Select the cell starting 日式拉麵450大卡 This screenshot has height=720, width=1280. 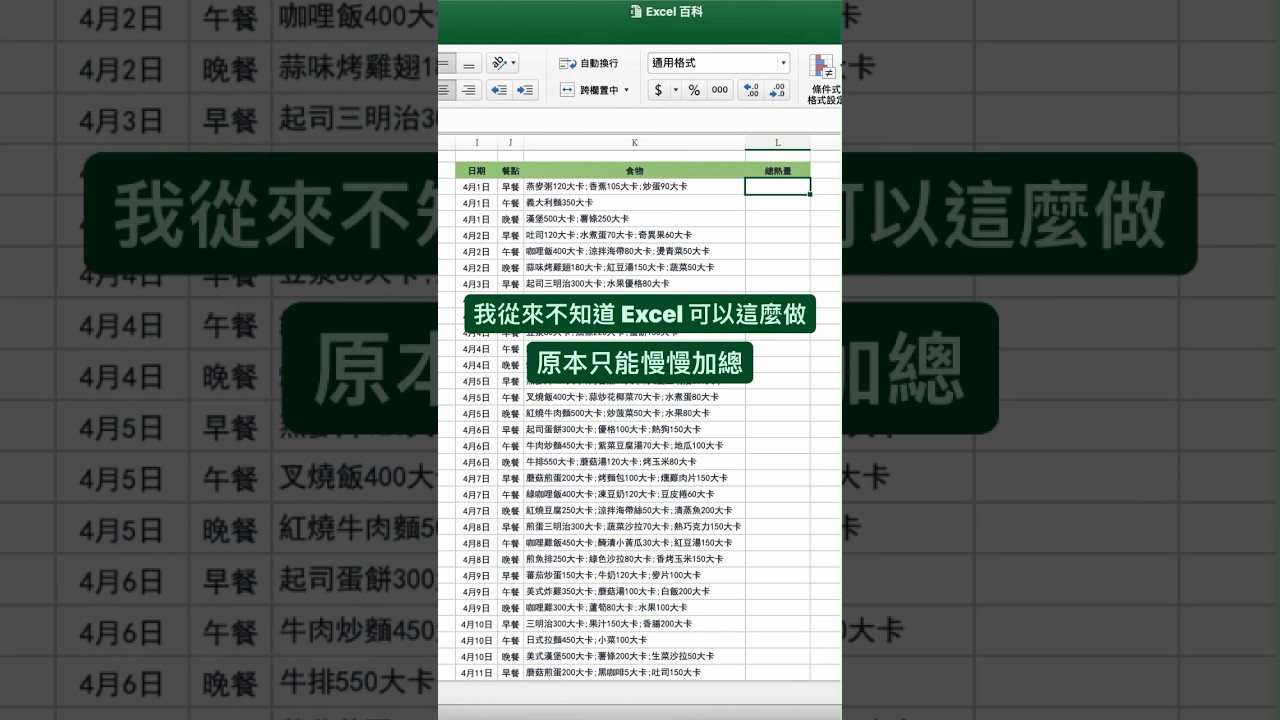(x=634, y=640)
